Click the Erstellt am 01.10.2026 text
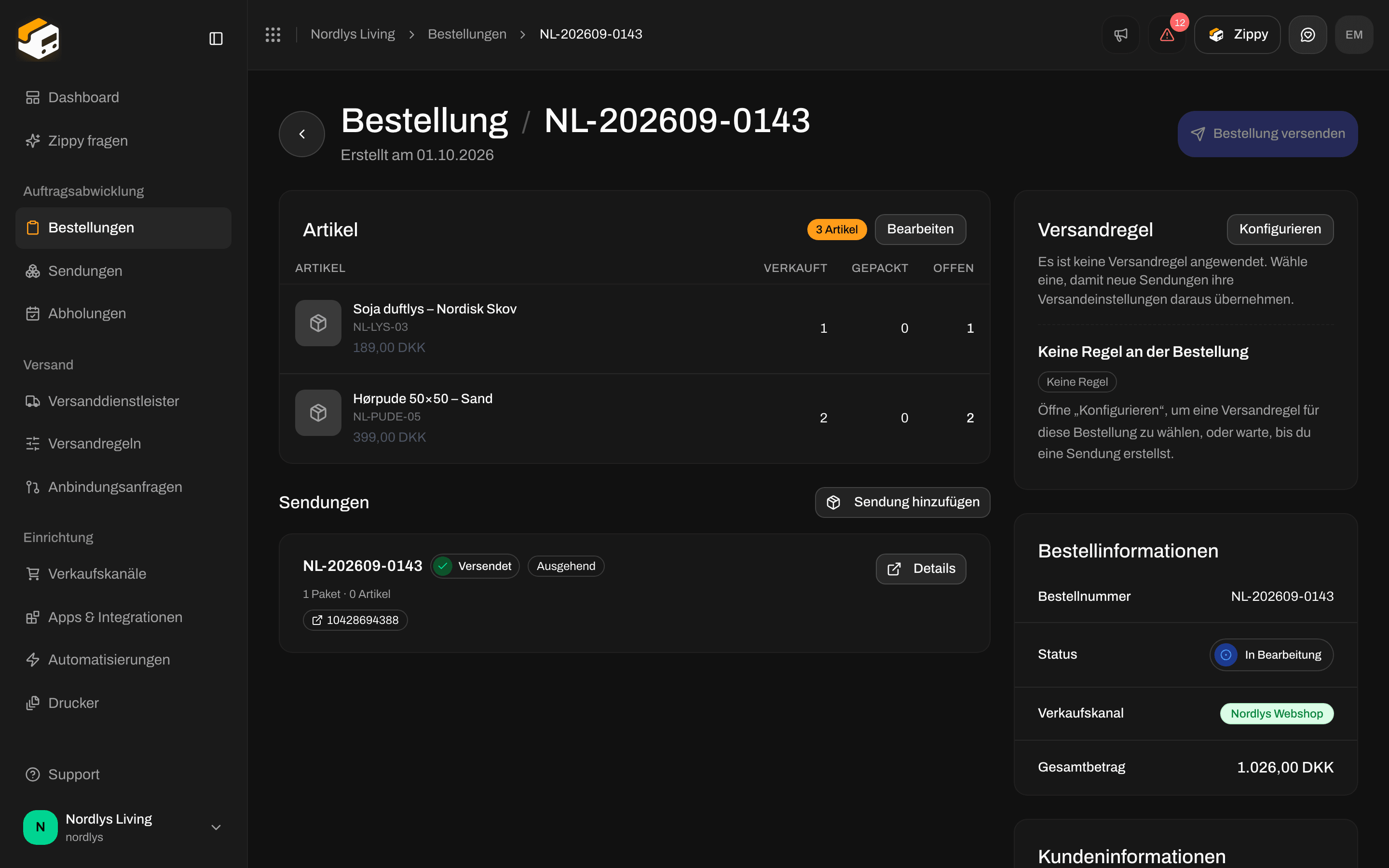 (417, 155)
